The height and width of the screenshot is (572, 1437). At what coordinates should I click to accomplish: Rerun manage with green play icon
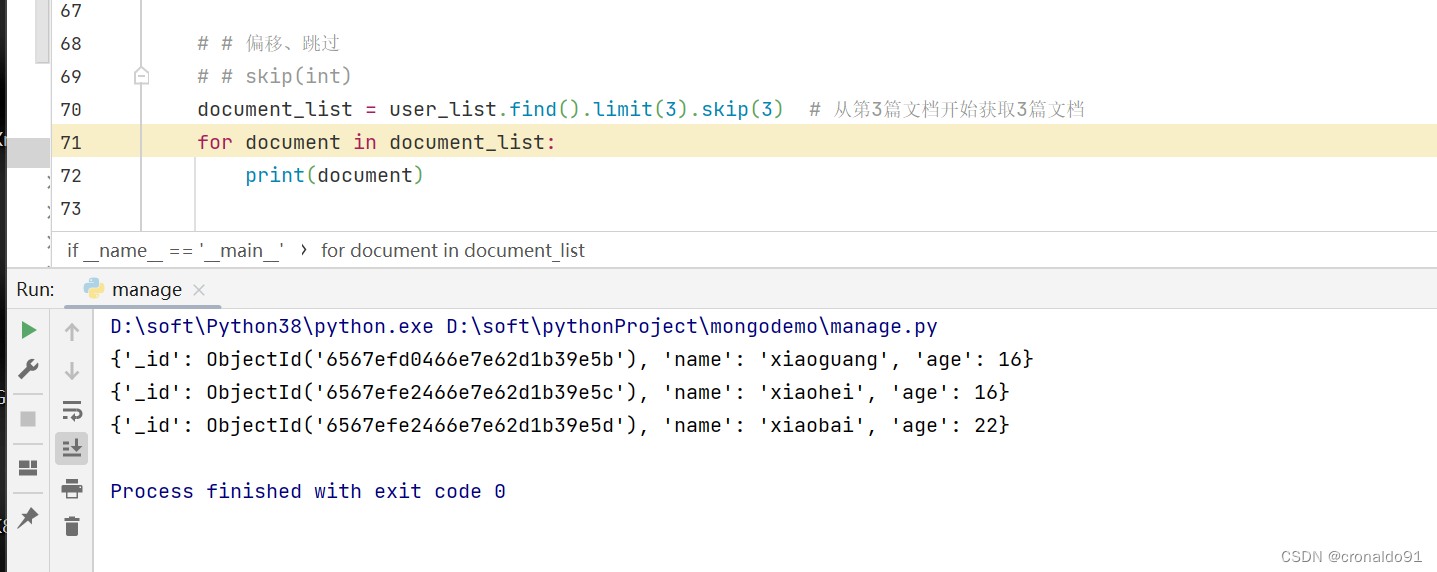28,330
